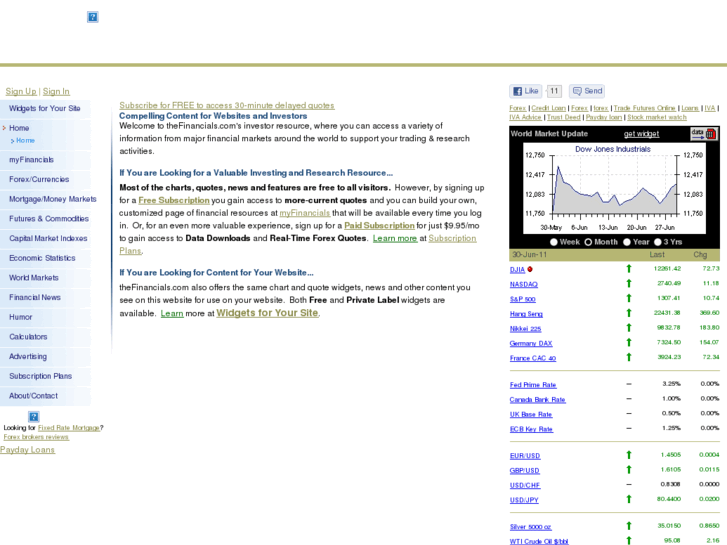Image resolution: width=727 pixels, height=545 pixels.
Task: Open the DJIA quote link
Action: point(517,269)
